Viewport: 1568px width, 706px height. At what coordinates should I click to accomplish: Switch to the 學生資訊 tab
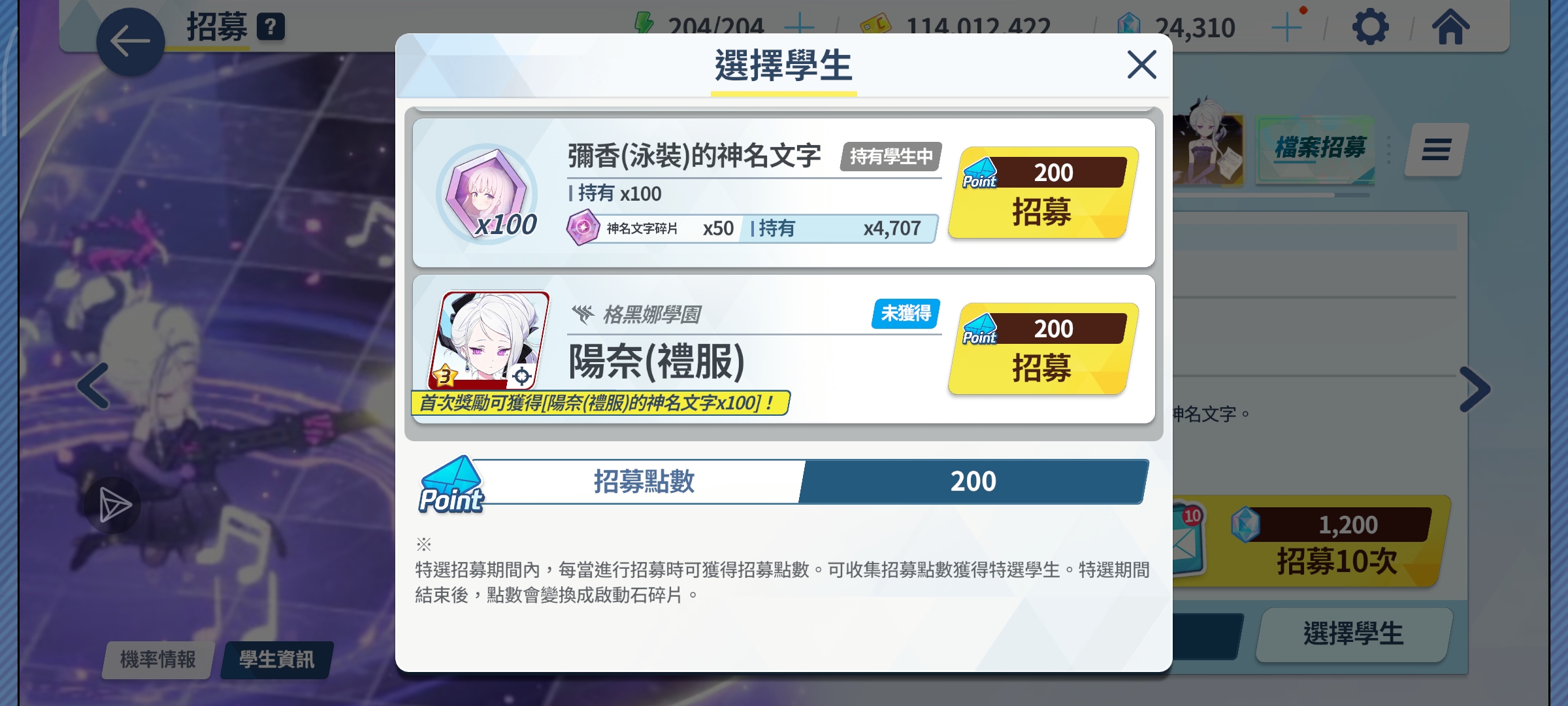click(277, 660)
